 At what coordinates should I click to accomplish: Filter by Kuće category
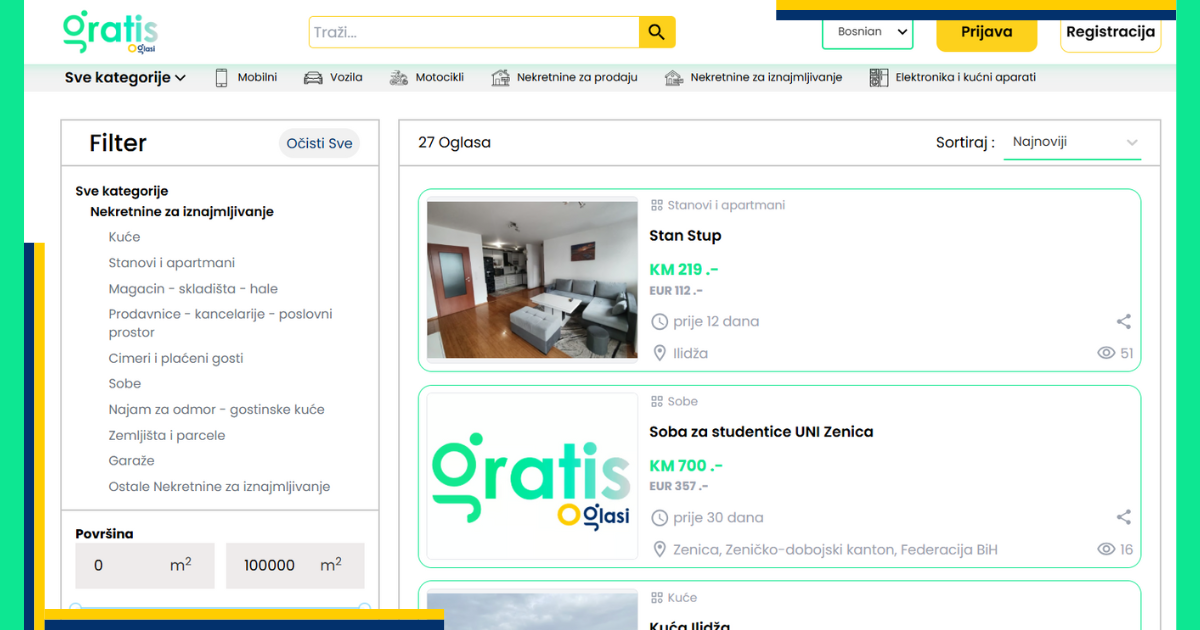click(125, 237)
